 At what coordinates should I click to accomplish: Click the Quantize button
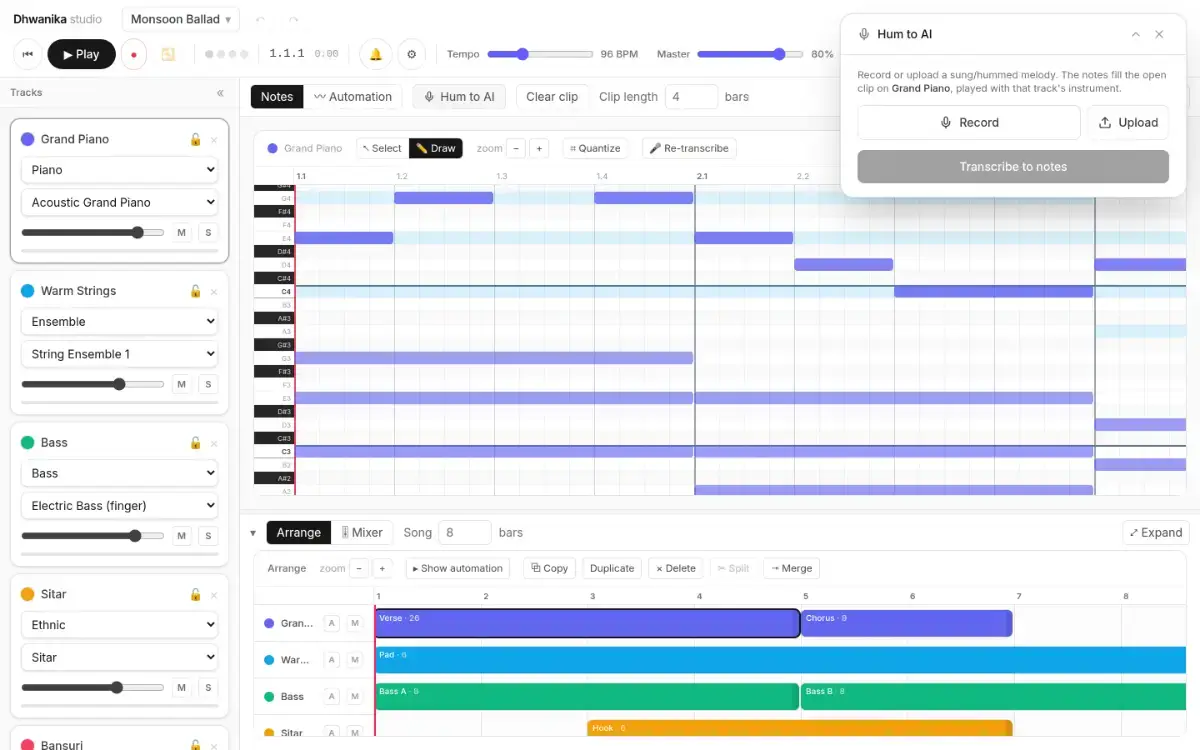coord(595,148)
